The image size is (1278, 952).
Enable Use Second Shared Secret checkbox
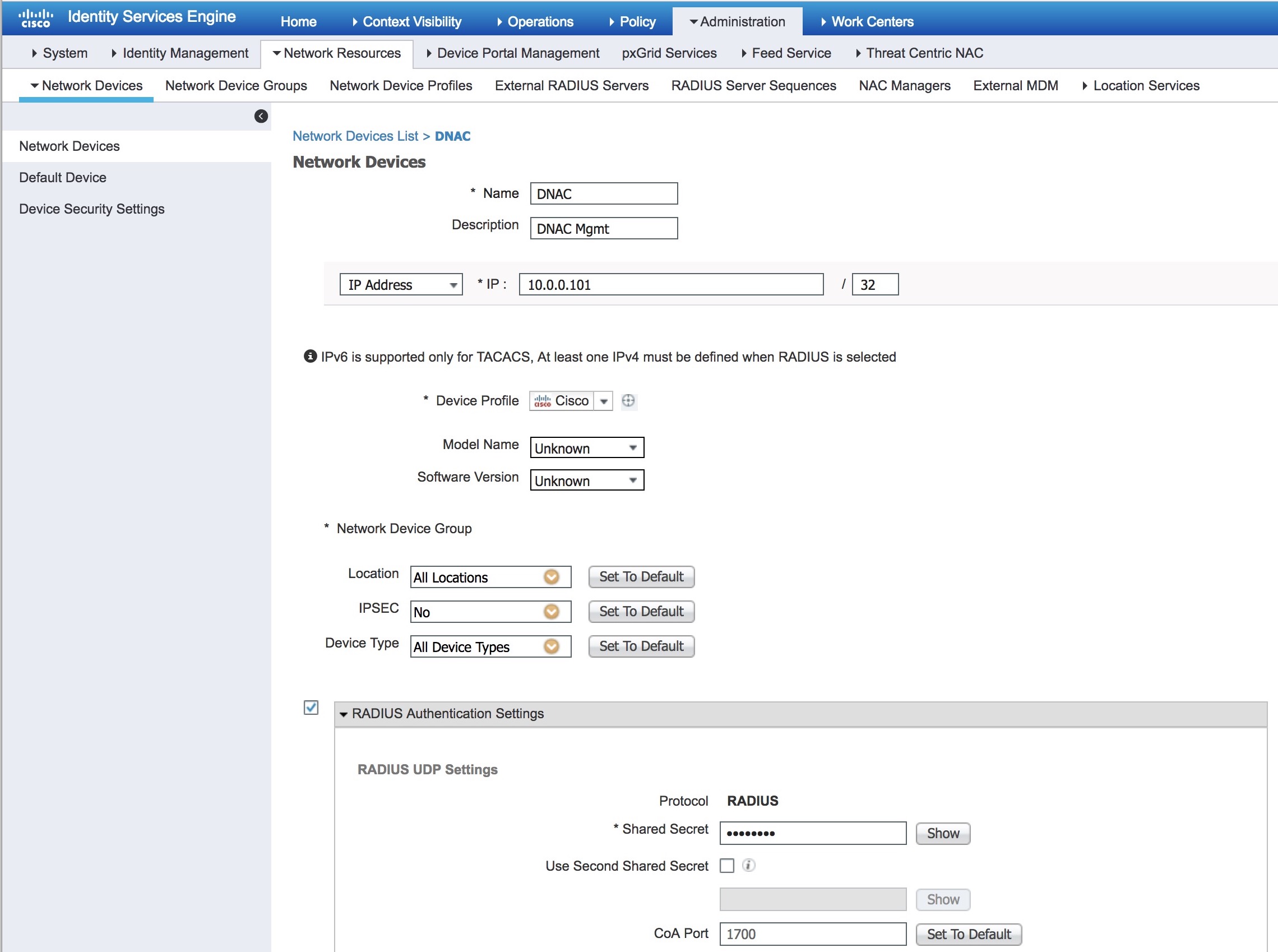click(727, 866)
